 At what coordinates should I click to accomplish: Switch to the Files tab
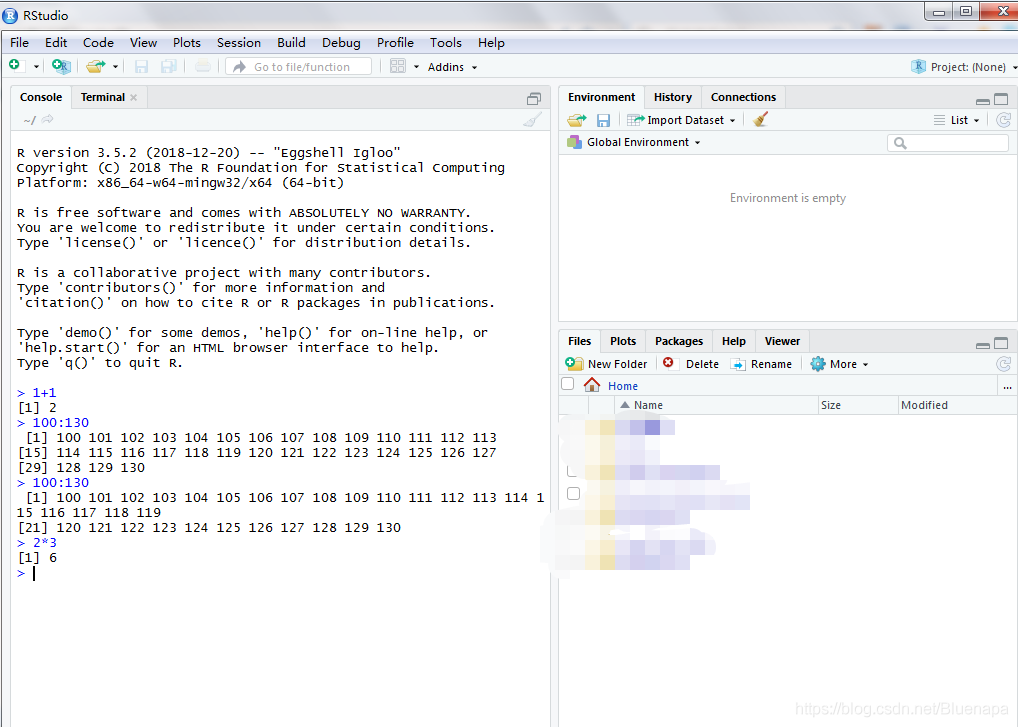pos(579,341)
